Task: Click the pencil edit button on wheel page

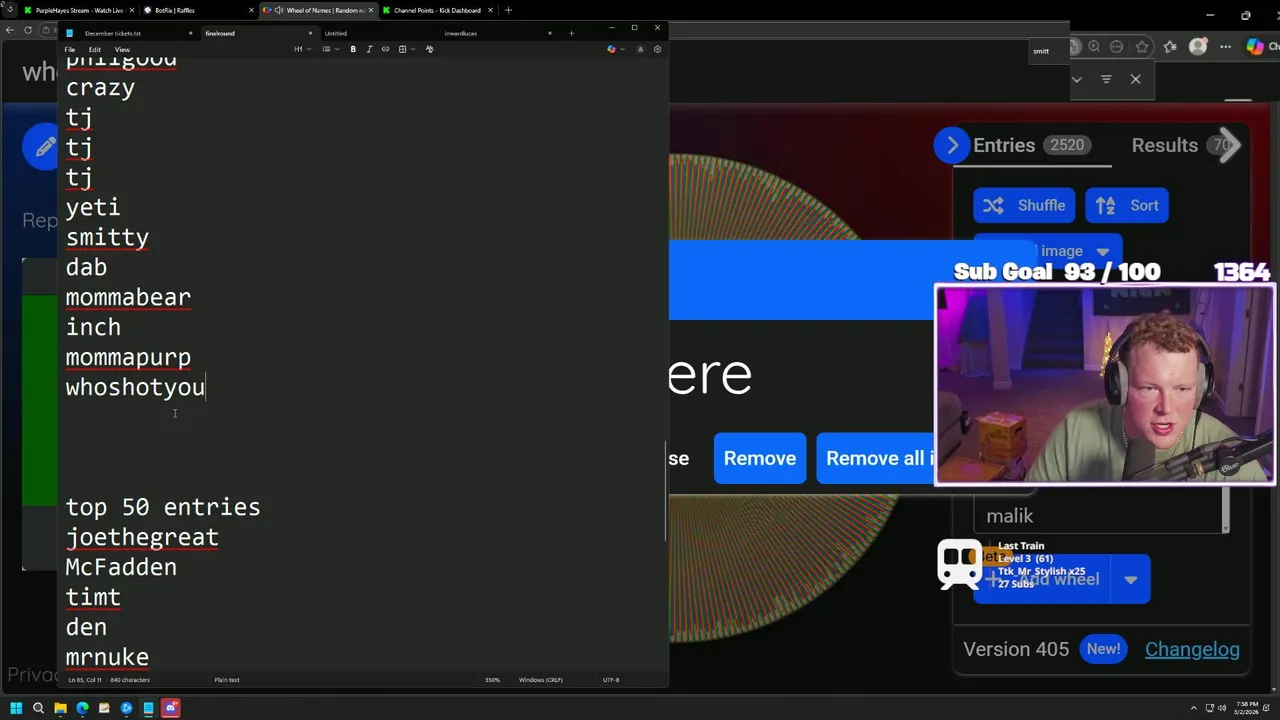Action: 44,148
